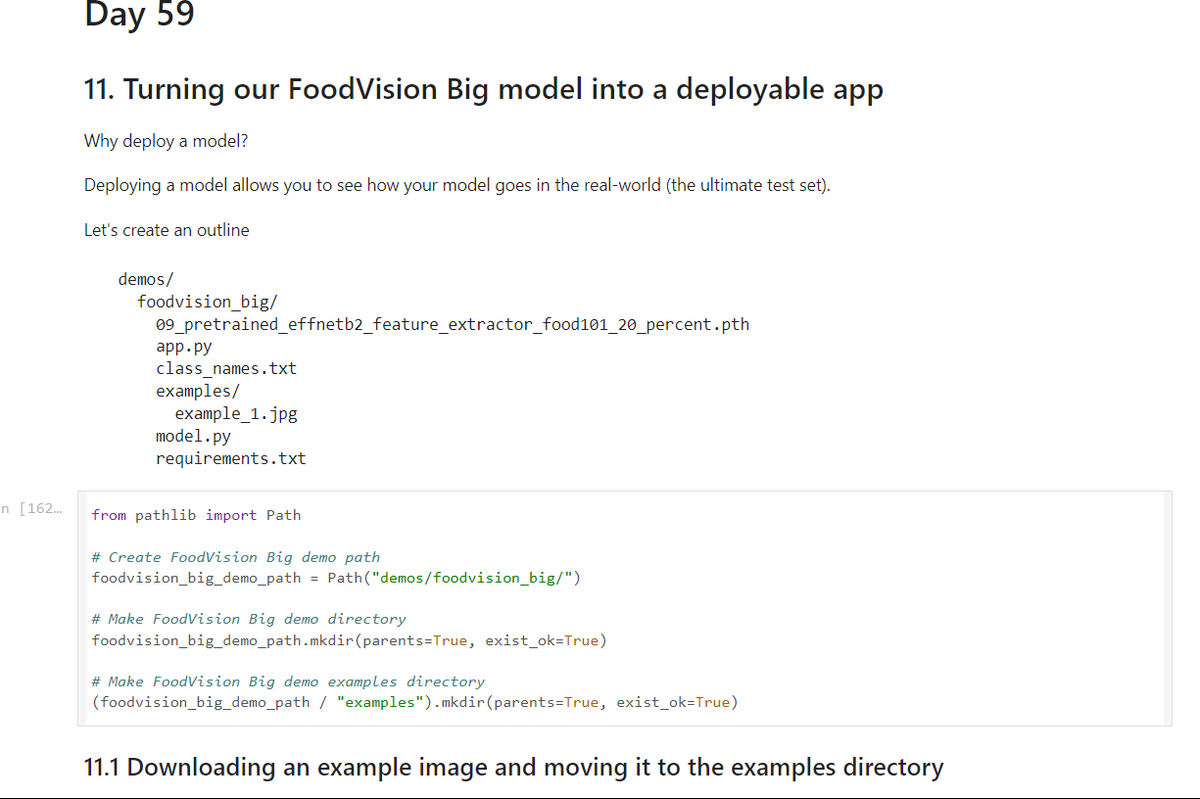Click the "examples" string in last code line
The width and height of the screenshot is (1200, 799).
point(379,702)
